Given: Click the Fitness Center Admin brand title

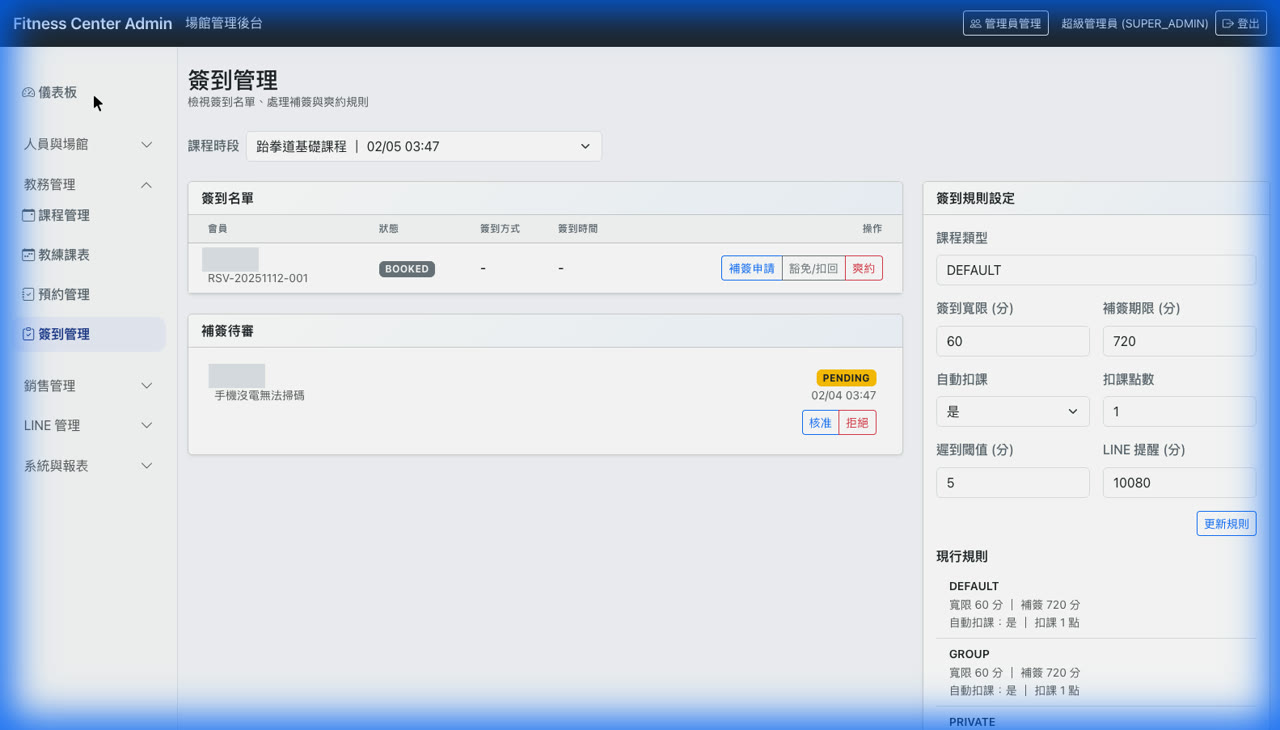Looking at the screenshot, I should pos(93,23).
